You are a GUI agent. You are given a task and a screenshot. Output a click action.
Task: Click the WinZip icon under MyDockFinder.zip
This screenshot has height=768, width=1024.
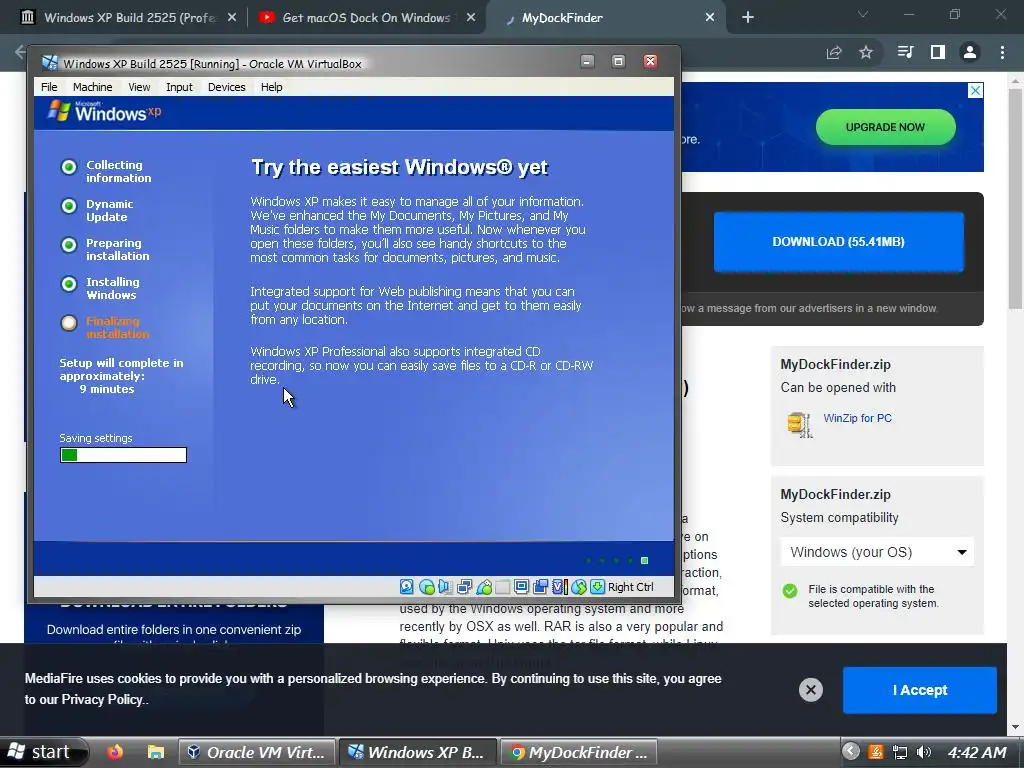click(x=799, y=424)
